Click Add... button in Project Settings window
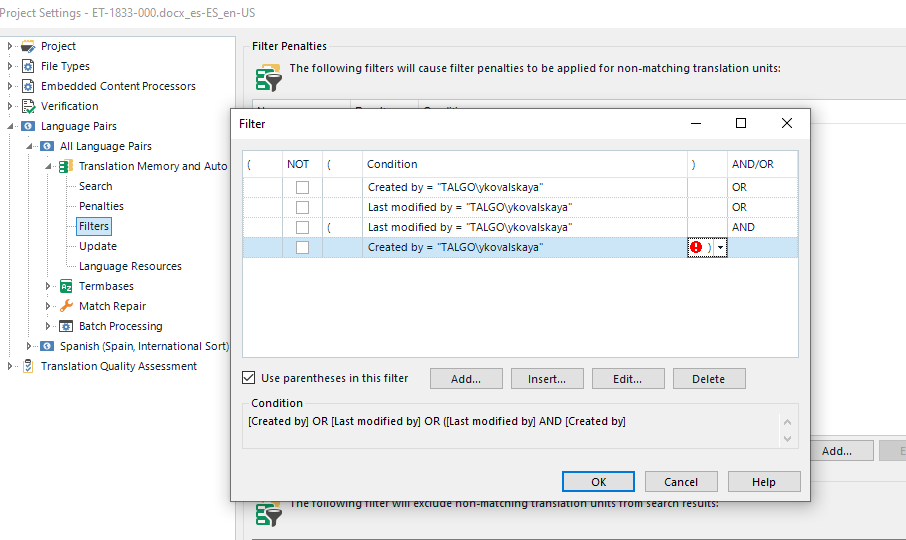 (837, 451)
